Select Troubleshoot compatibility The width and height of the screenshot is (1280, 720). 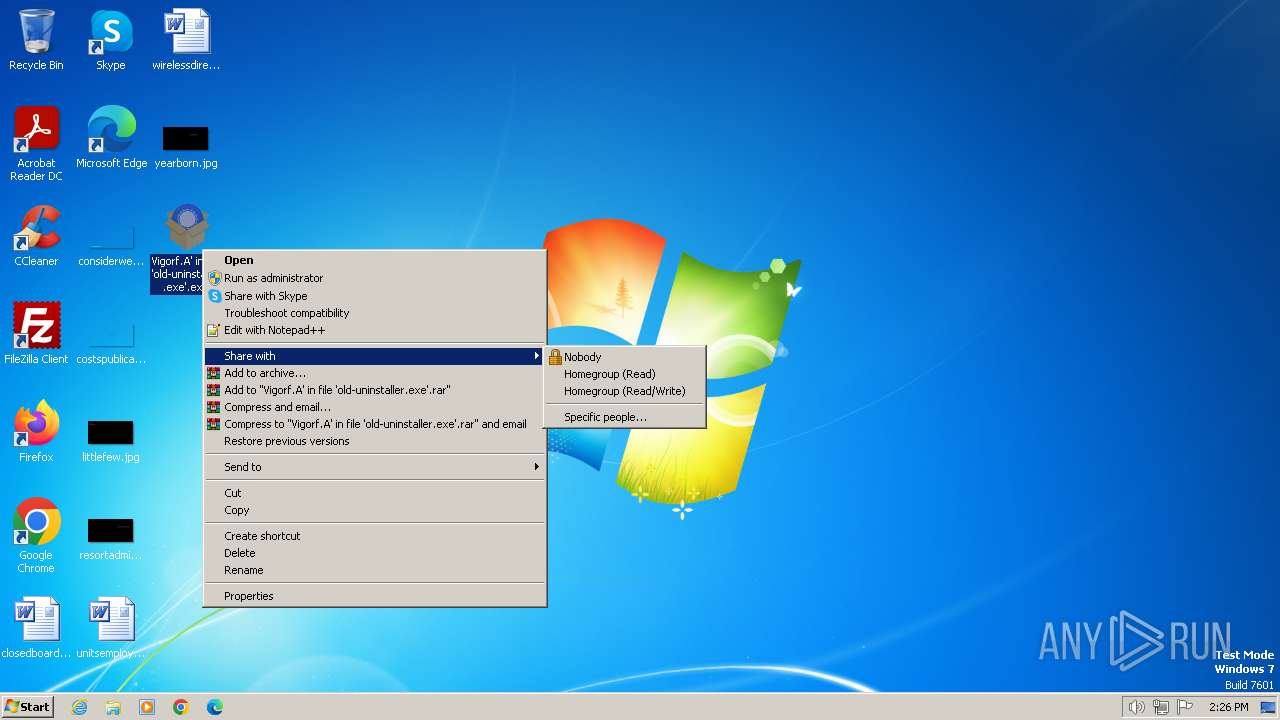(x=375, y=313)
